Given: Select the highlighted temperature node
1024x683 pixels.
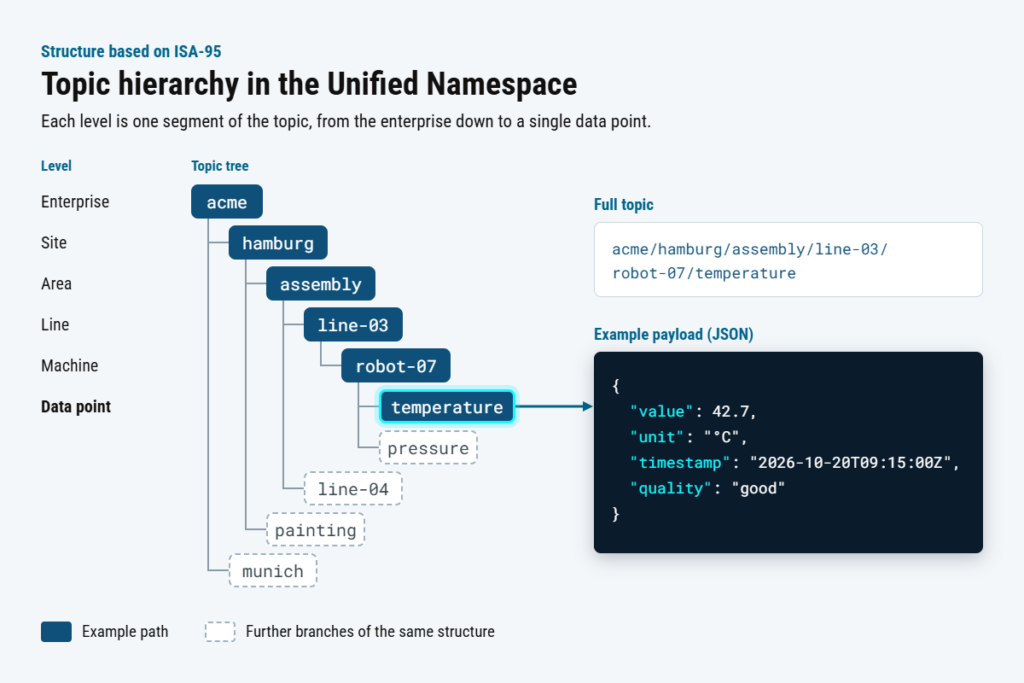Looking at the screenshot, I should click(447, 407).
